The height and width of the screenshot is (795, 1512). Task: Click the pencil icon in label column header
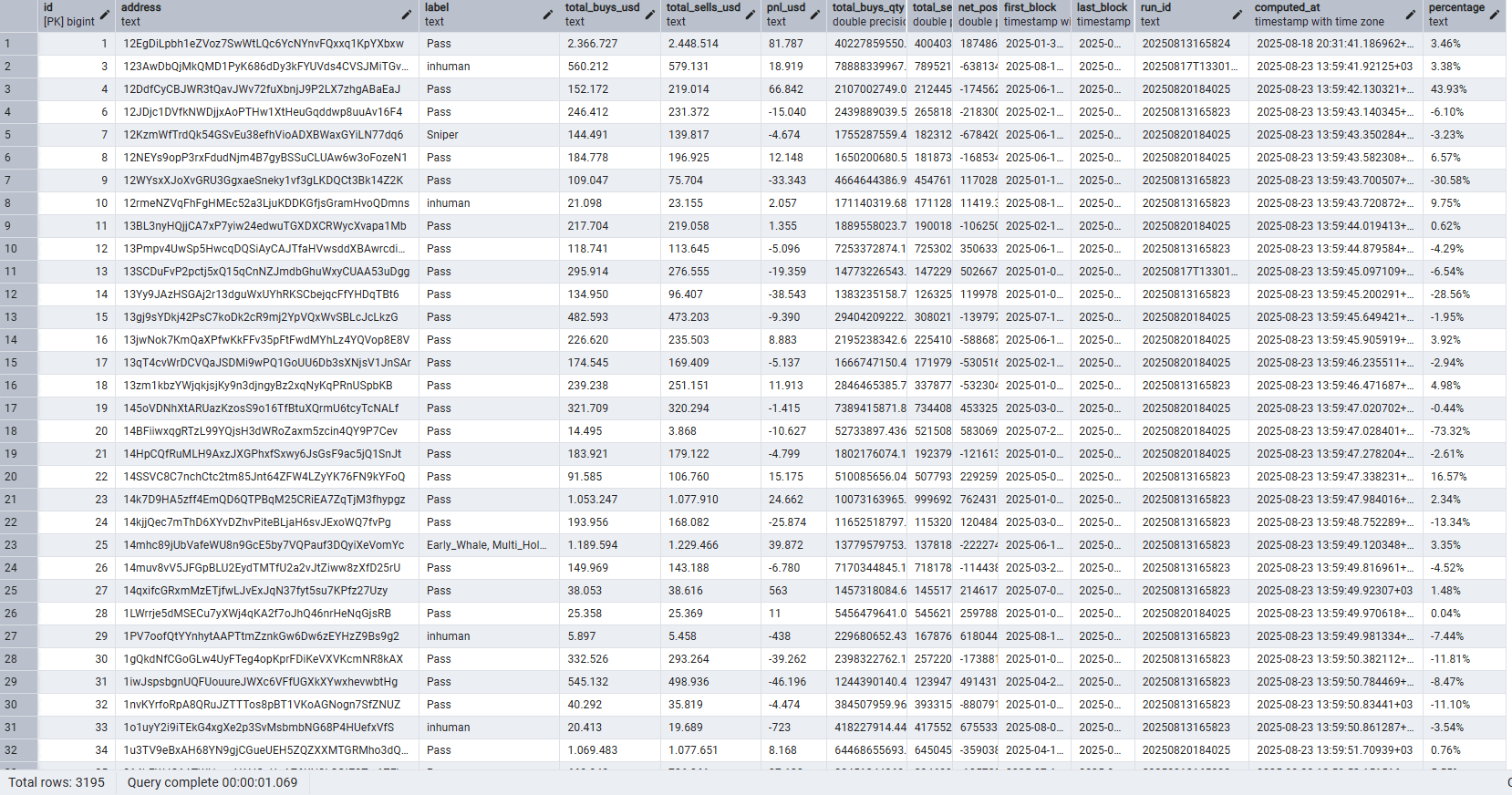tap(548, 15)
